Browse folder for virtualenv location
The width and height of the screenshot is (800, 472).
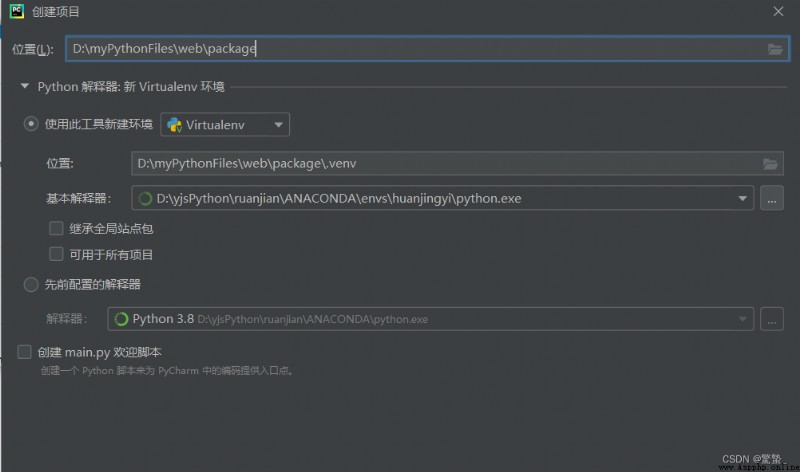[x=770, y=164]
